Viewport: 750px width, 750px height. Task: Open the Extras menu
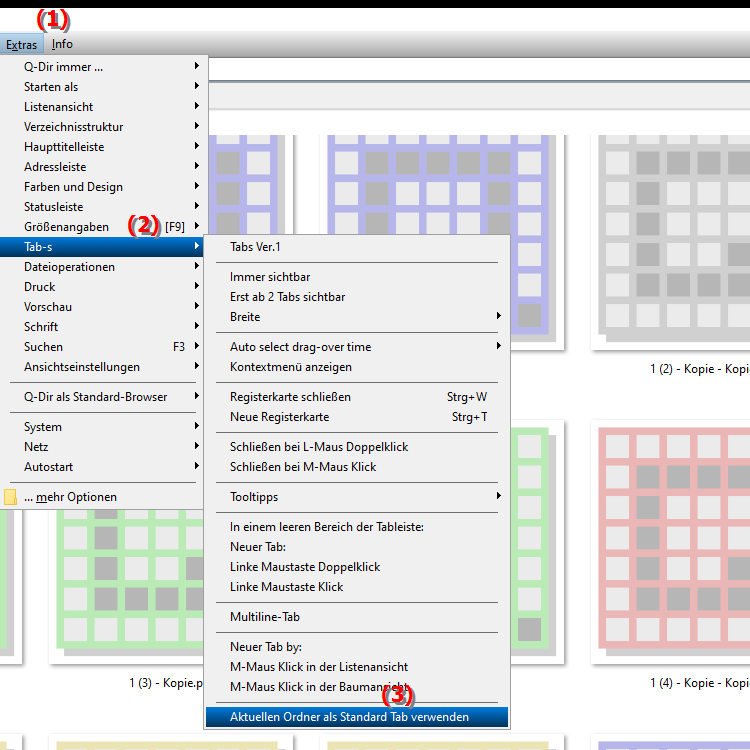[x=22, y=44]
